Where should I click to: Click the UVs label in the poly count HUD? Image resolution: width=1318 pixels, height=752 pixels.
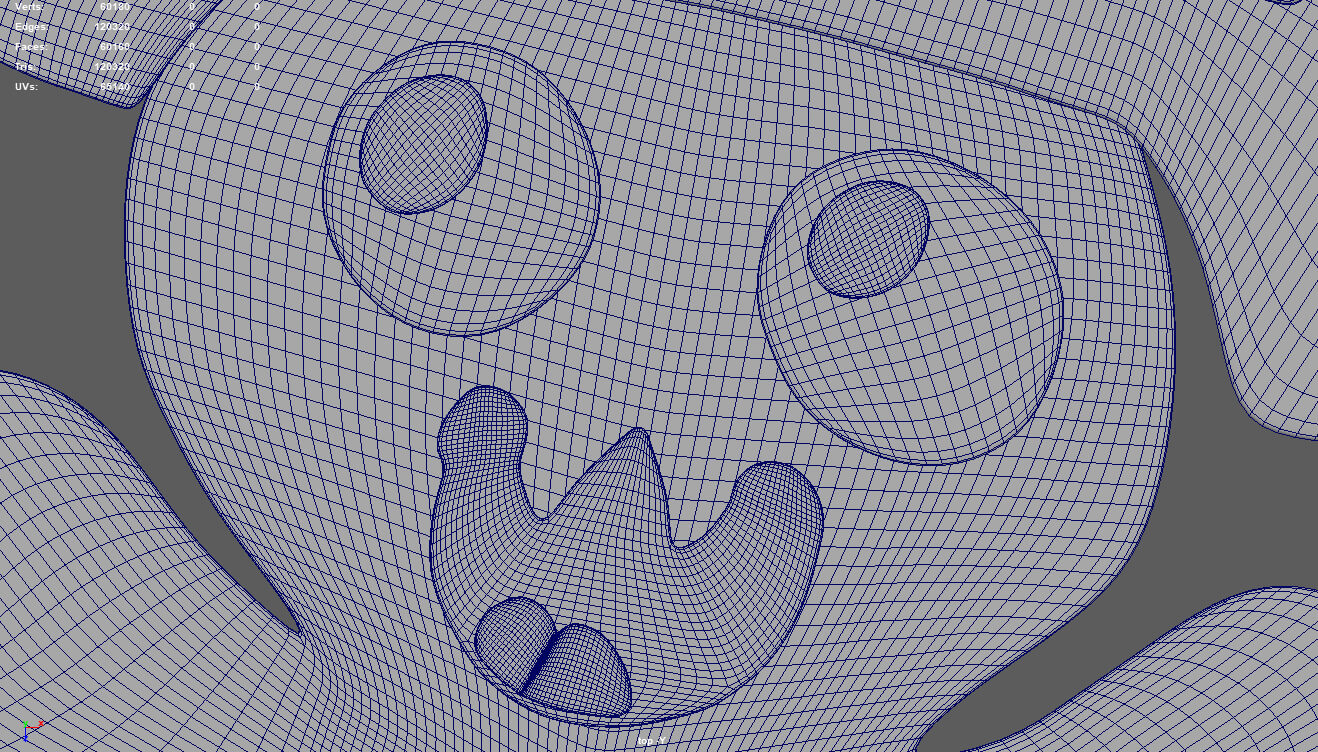(27, 87)
